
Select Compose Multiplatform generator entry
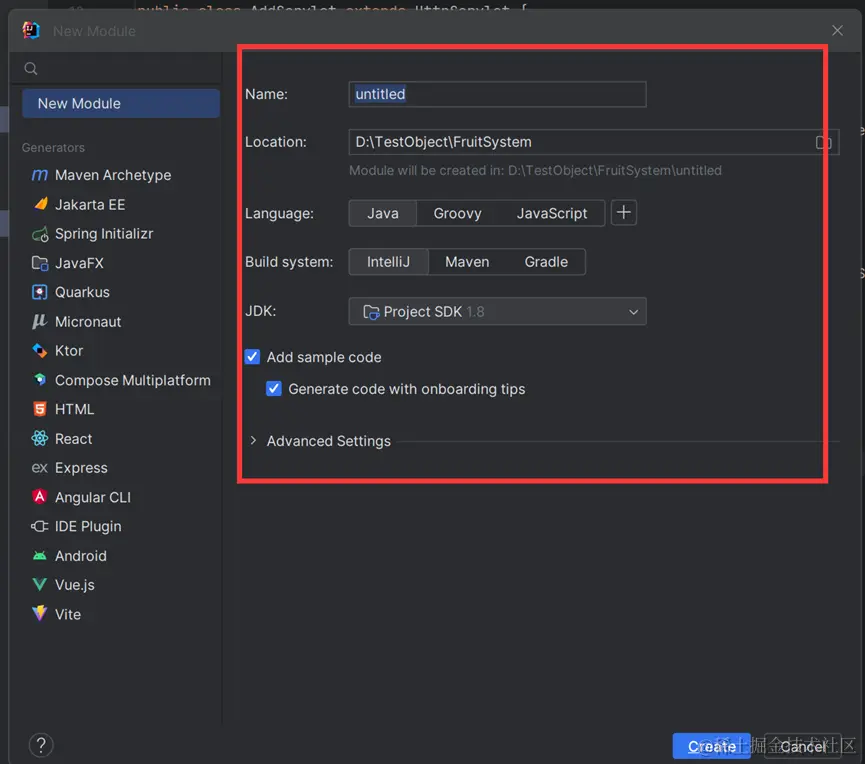[121, 380]
